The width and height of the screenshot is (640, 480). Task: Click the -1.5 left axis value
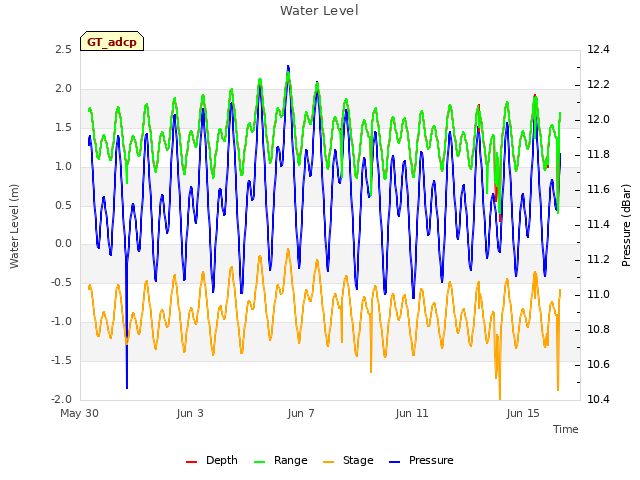(x=61, y=360)
